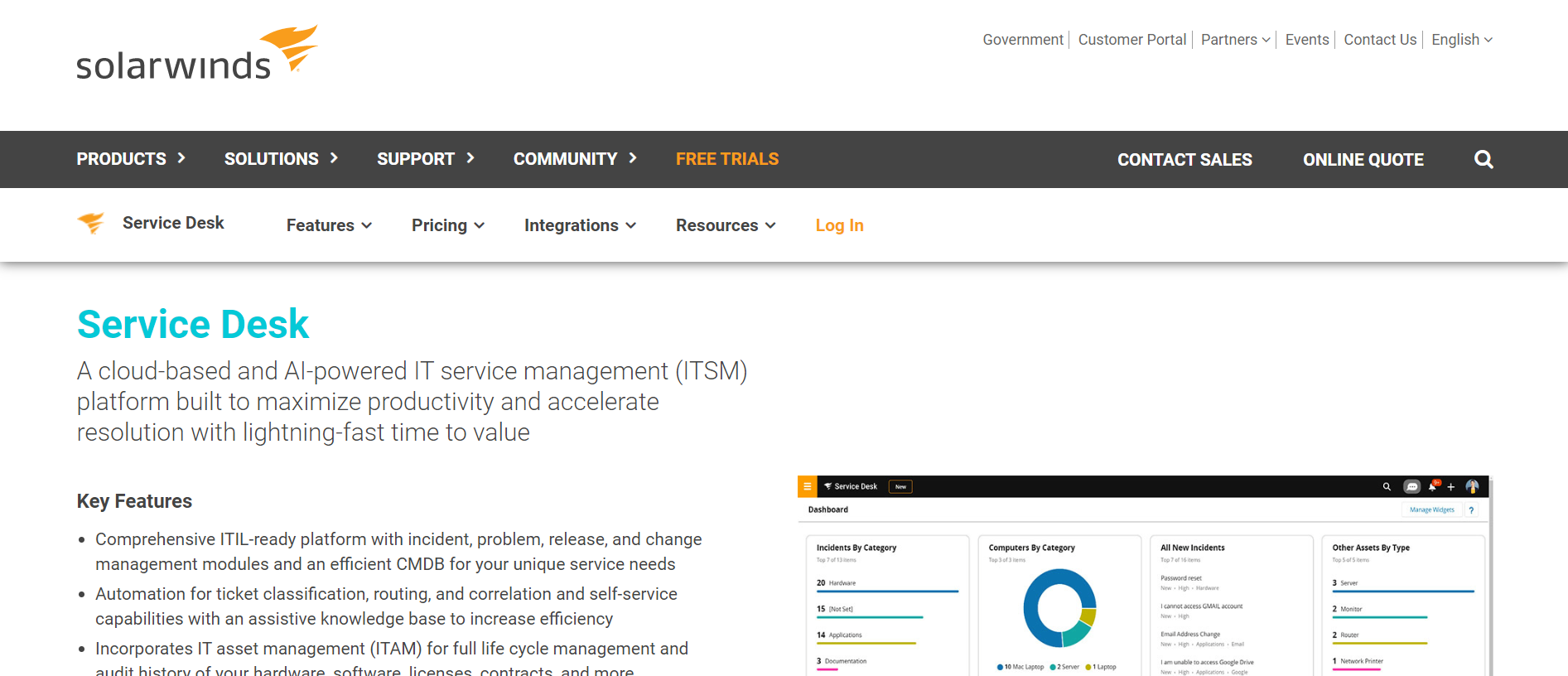Click the search icon in the dashboard preview
Viewport: 1568px width, 676px height.
[x=1387, y=486]
